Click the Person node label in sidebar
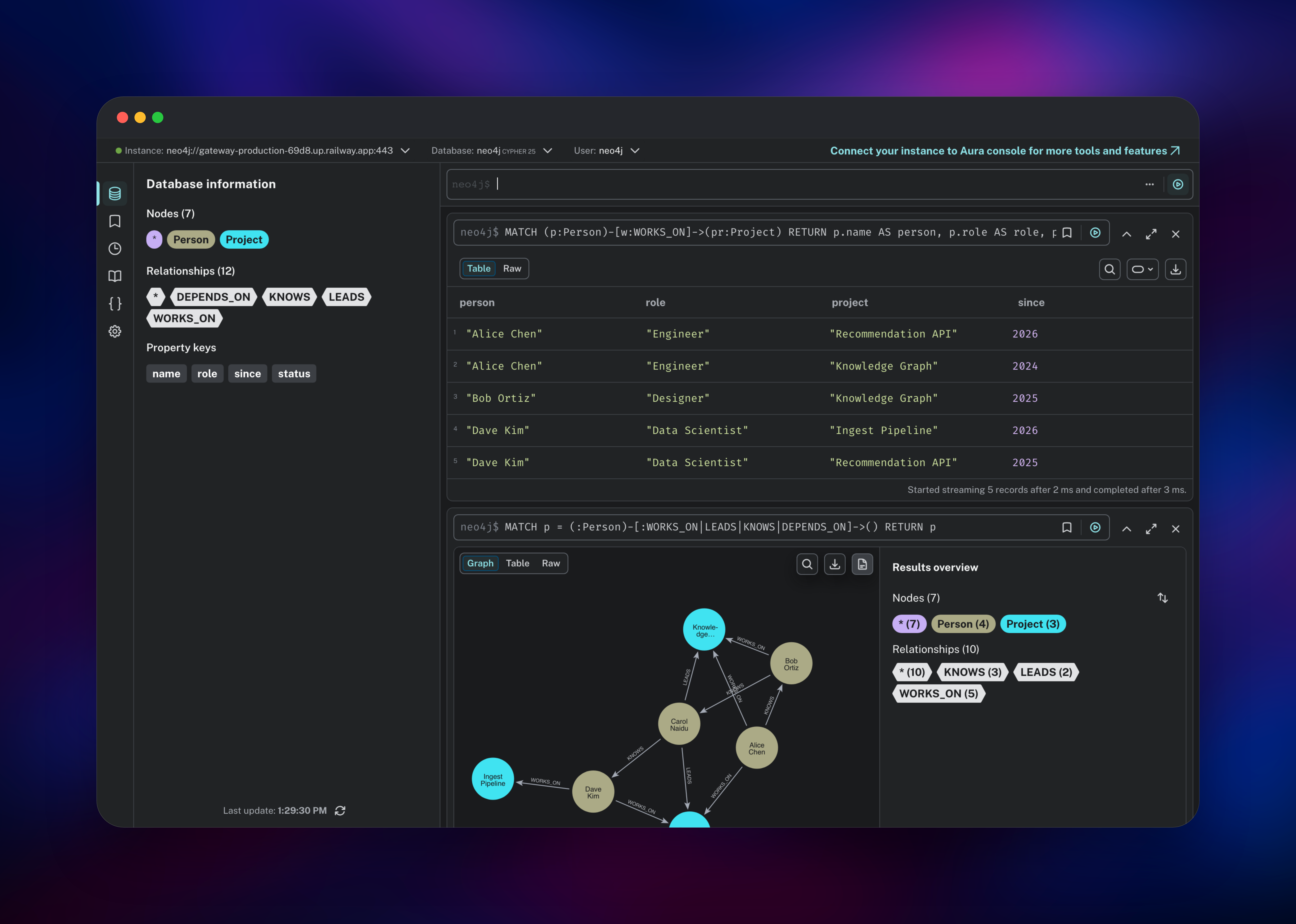The width and height of the screenshot is (1296, 924). (x=191, y=239)
